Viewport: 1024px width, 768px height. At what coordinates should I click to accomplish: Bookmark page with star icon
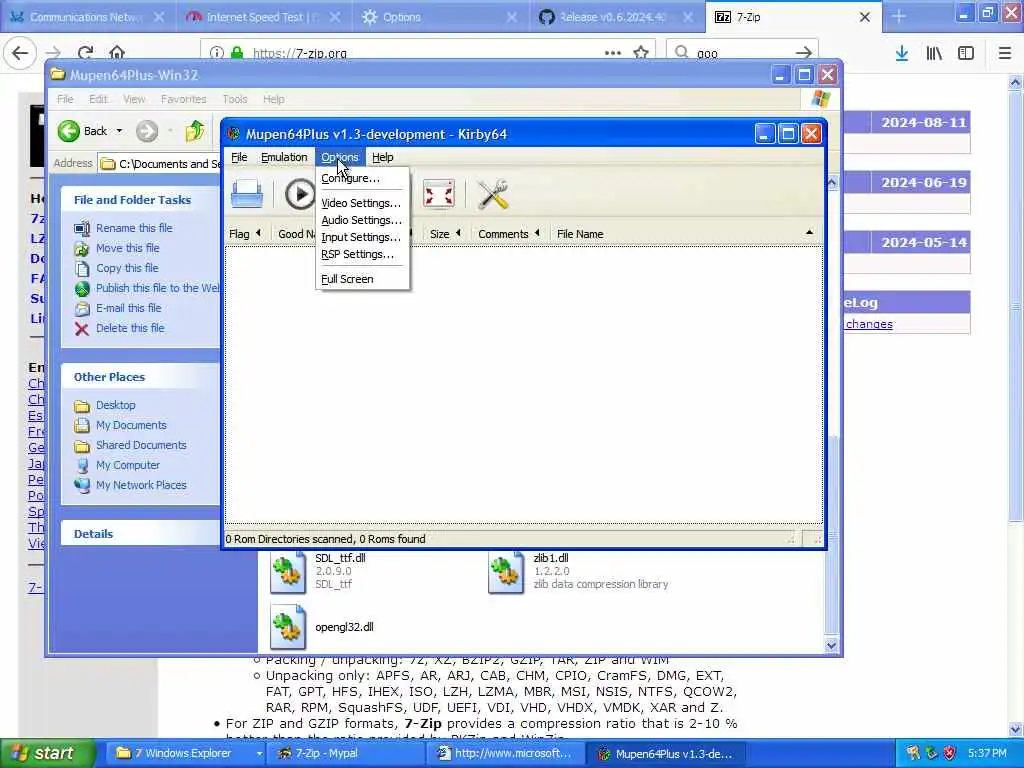pos(641,53)
